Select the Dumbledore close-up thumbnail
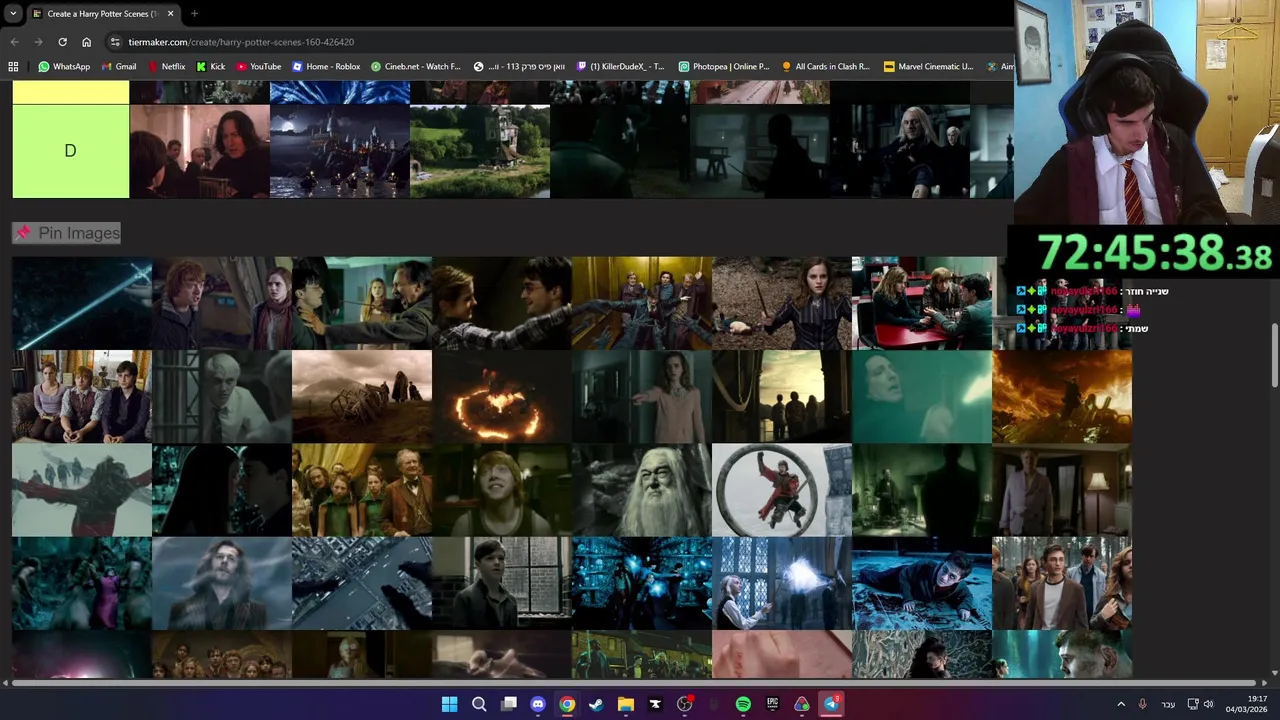1280x720 pixels. pyautogui.click(x=642, y=490)
